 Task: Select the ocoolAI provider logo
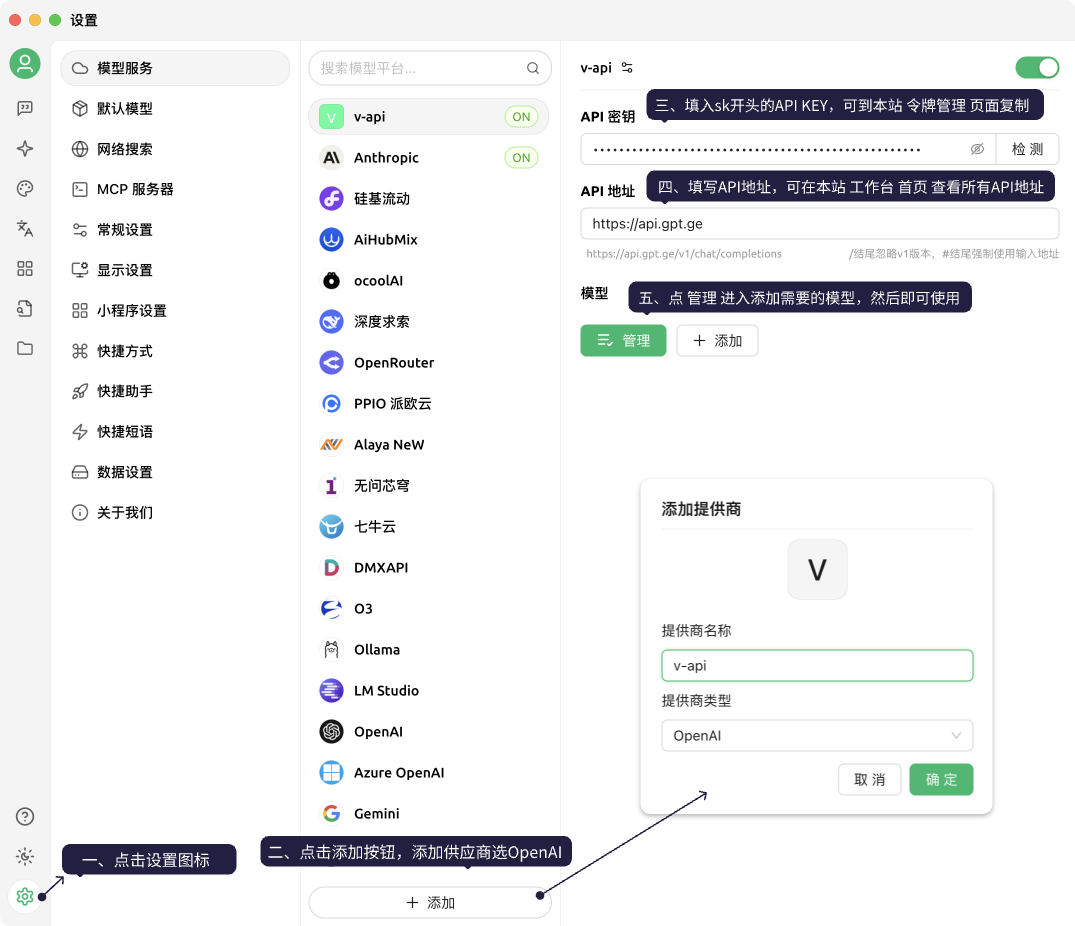click(331, 281)
